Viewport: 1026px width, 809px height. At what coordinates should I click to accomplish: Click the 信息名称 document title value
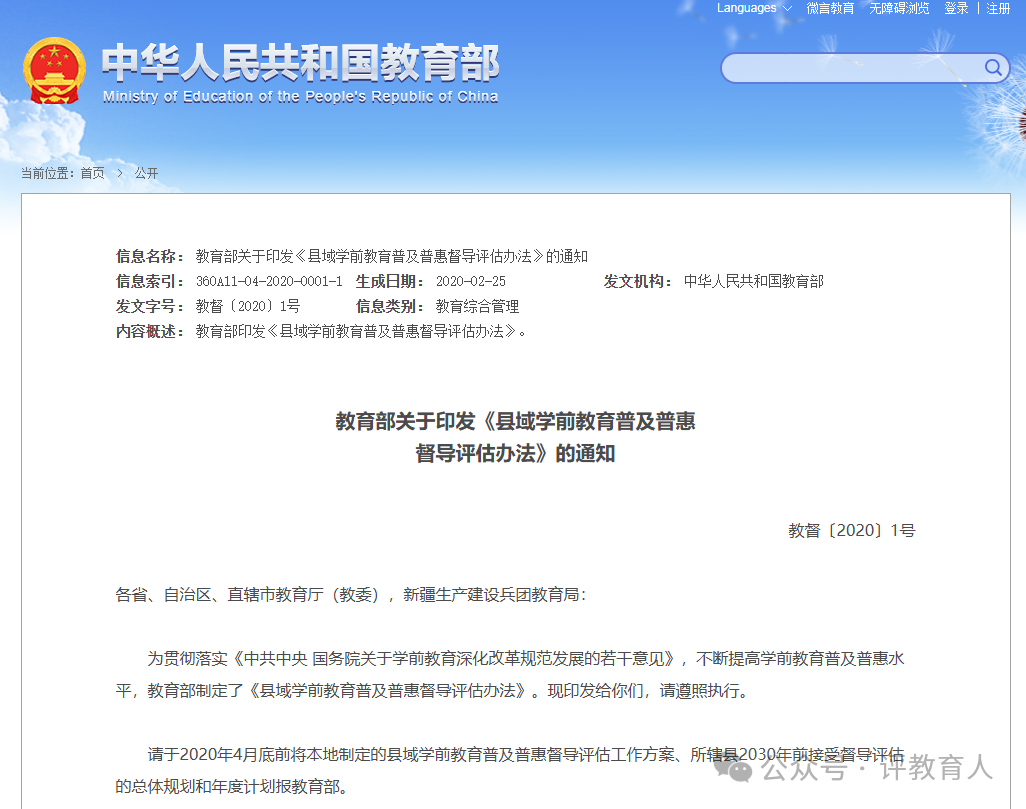391,257
